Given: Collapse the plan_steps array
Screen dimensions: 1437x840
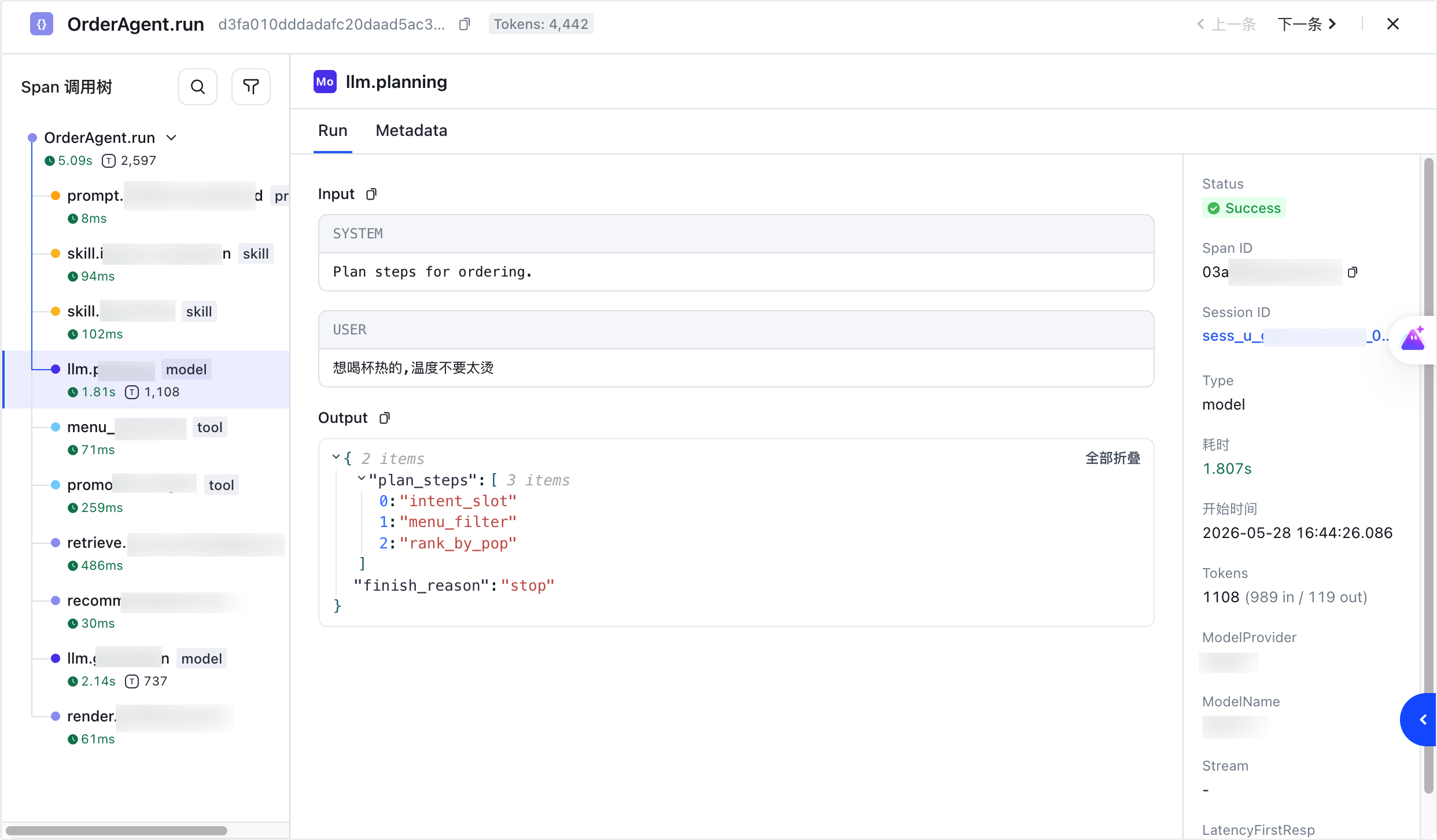Looking at the screenshot, I should point(362,479).
